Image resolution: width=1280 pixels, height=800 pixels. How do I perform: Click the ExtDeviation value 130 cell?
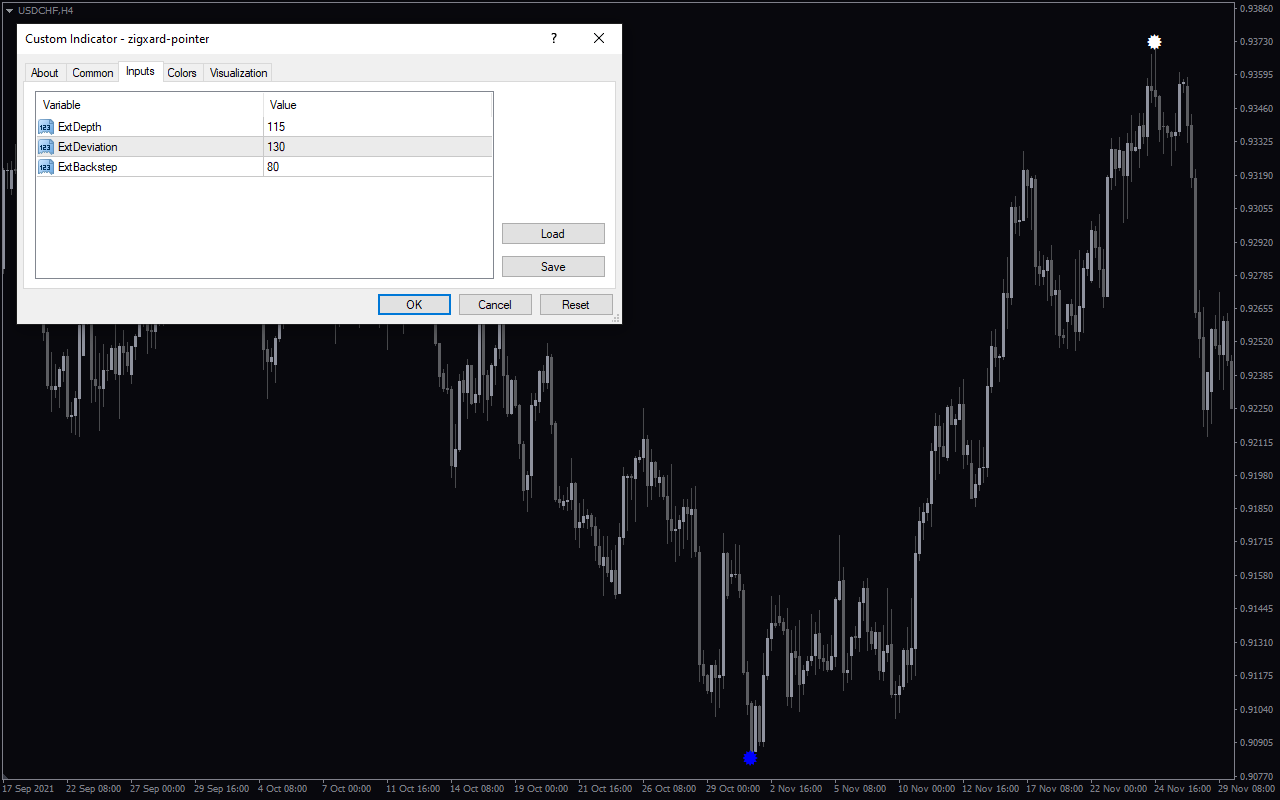pos(378,147)
